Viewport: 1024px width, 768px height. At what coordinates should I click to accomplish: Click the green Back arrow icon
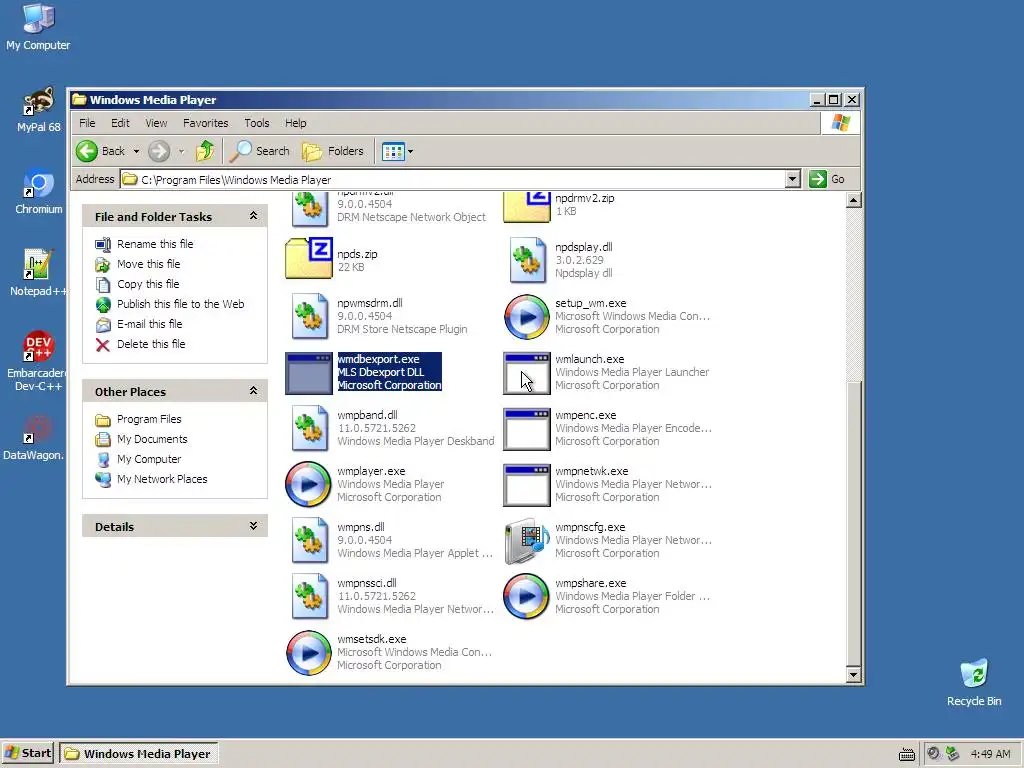(87, 152)
